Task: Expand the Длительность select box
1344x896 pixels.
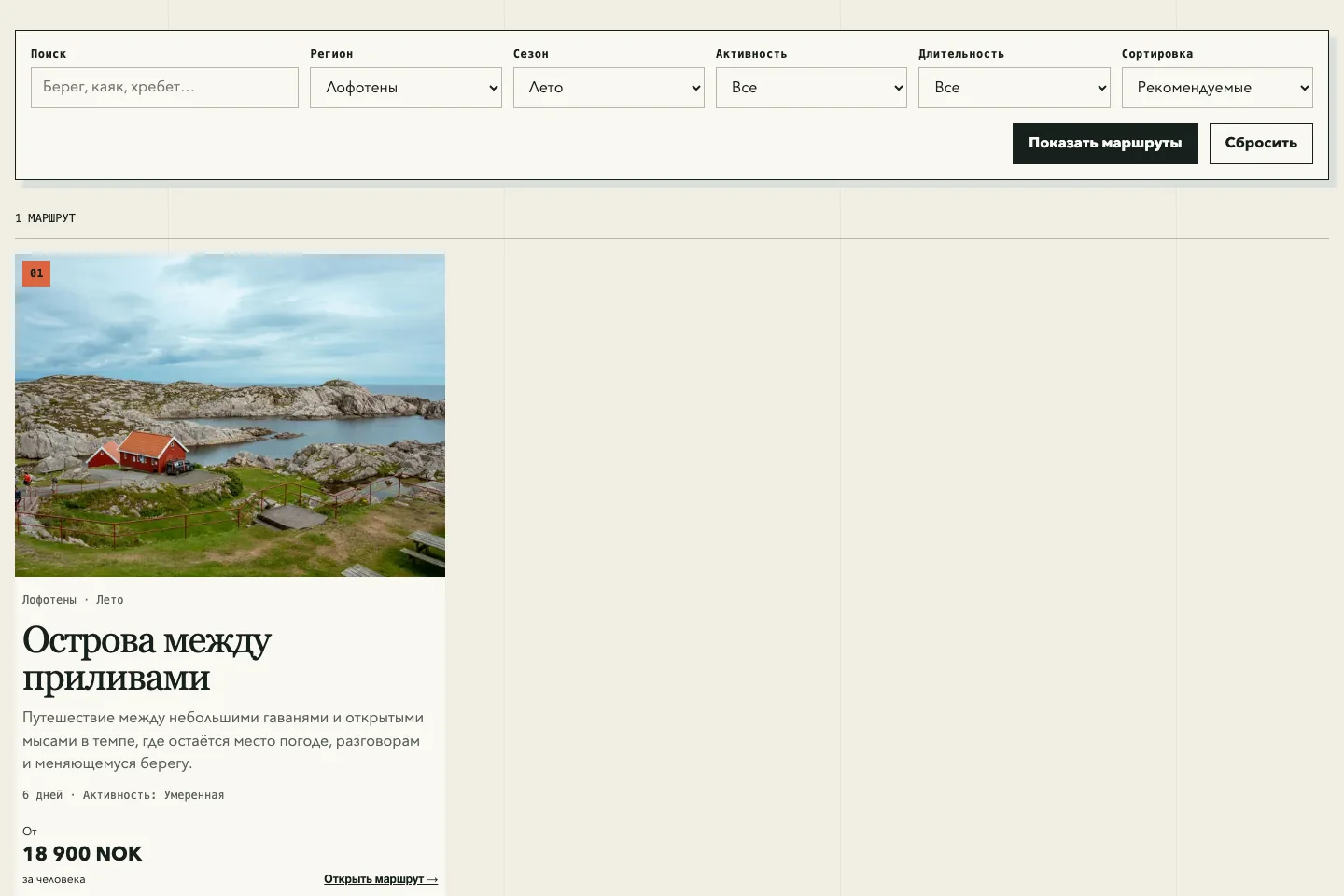Action: tap(1015, 88)
